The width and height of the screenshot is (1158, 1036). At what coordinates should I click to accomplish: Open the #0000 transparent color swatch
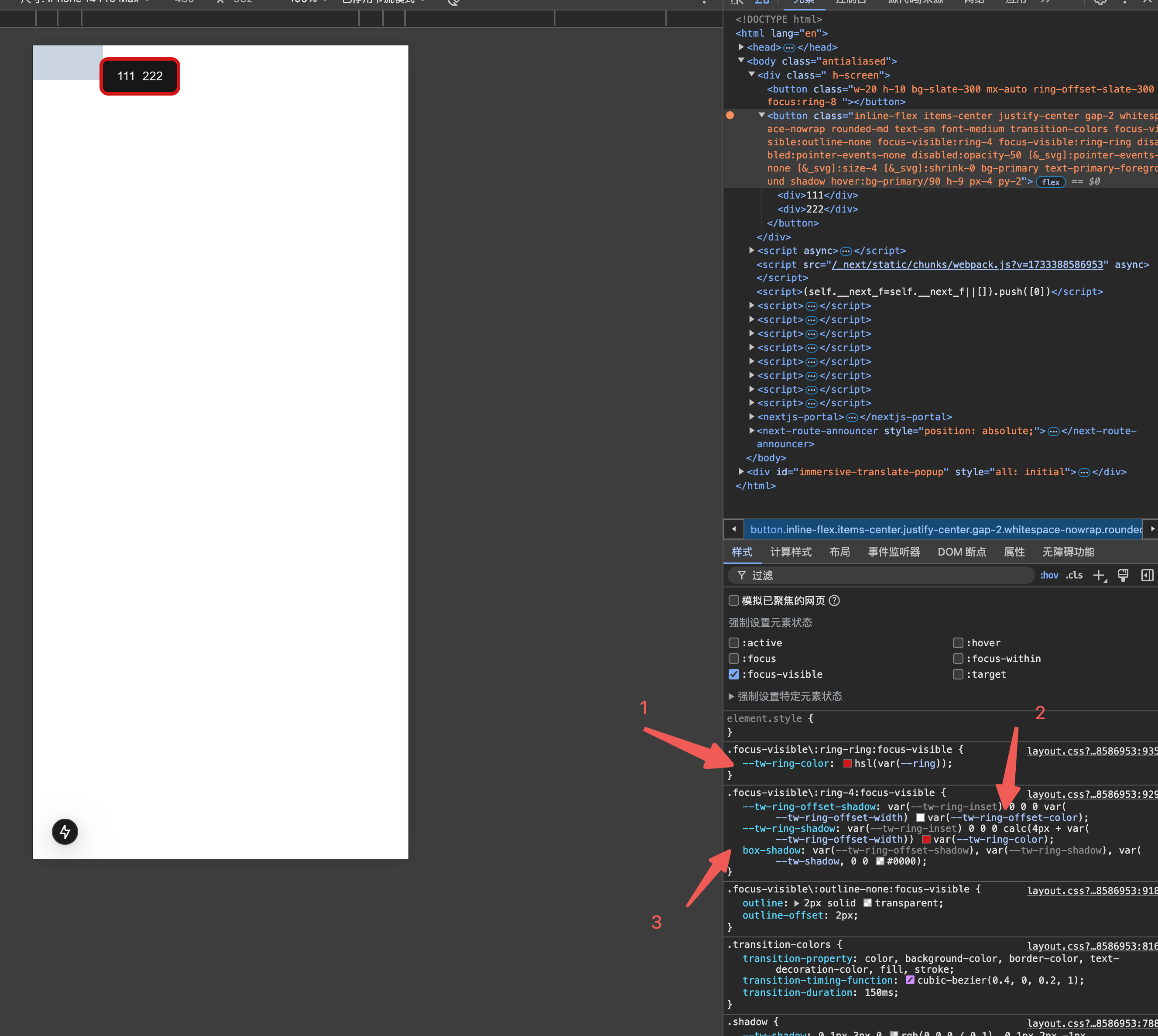(x=880, y=861)
